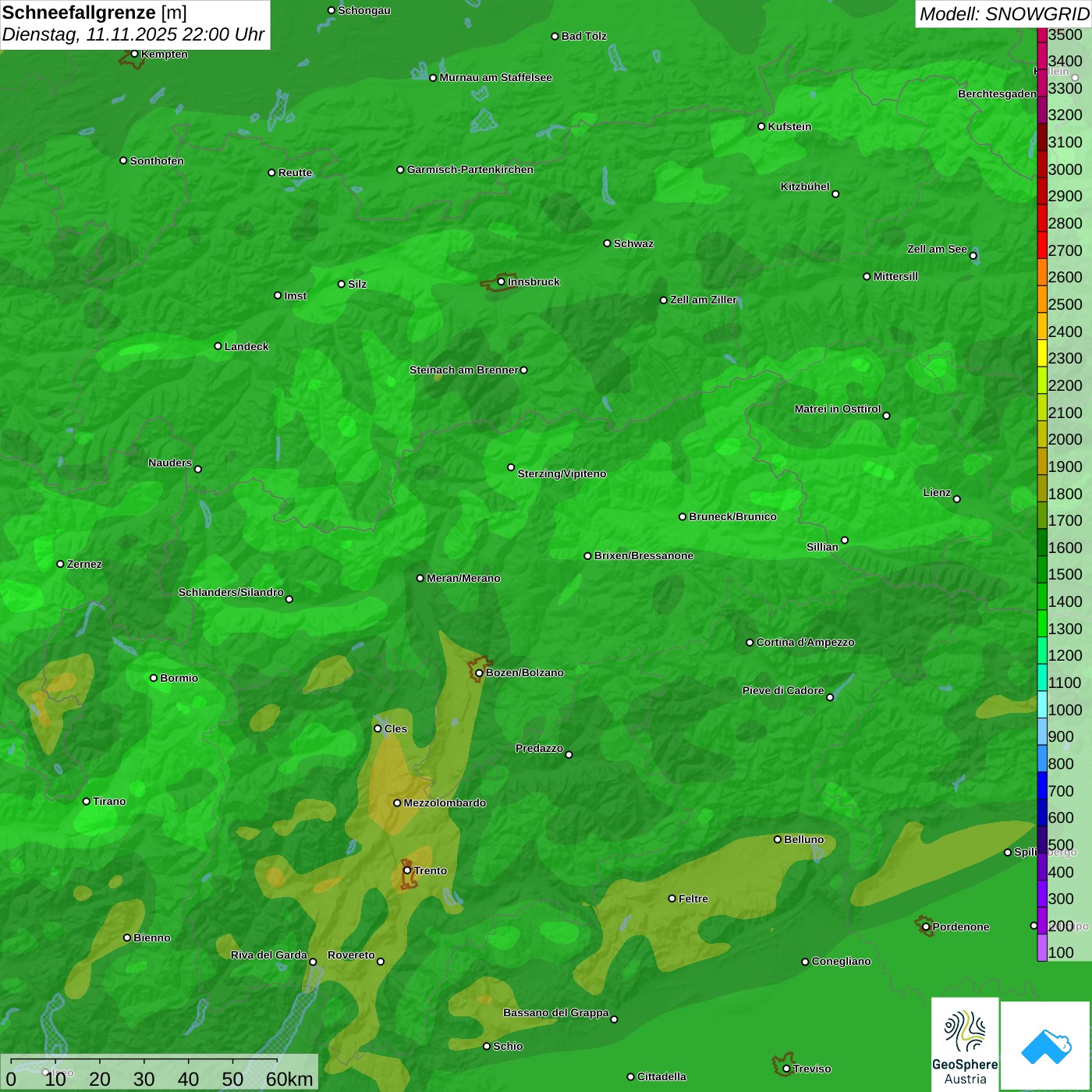Select the Bormio marker dot
The image size is (1092, 1092).
[154, 678]
